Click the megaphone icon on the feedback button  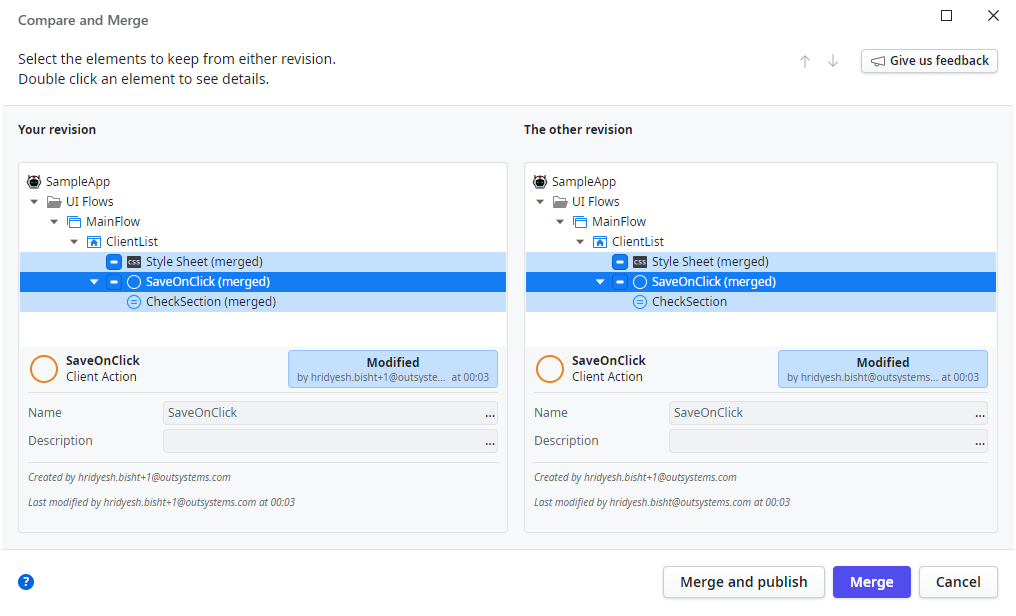click(x=880, y=61)
